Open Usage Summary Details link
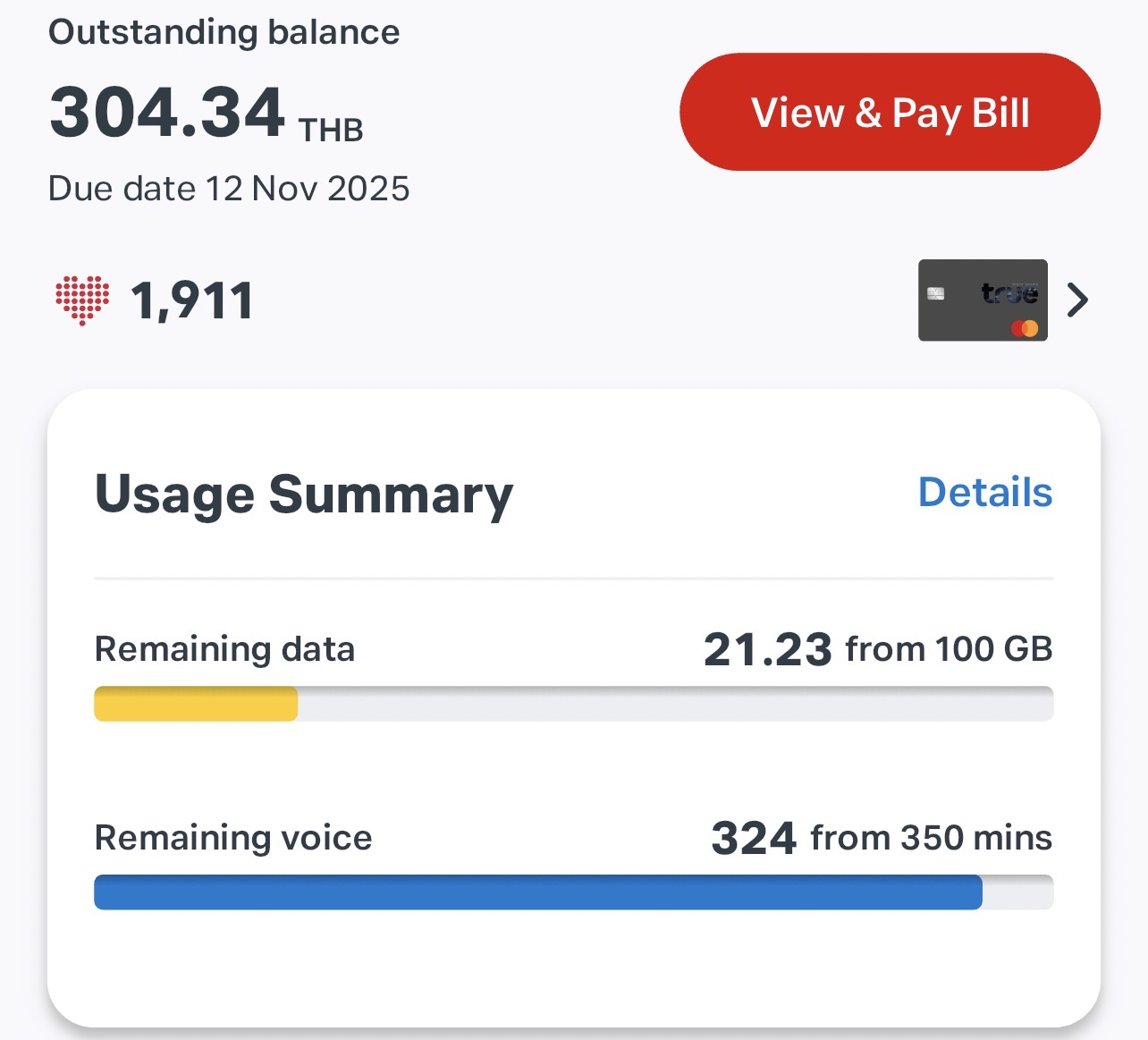The image size is (1148, 1040). [985, 492]
